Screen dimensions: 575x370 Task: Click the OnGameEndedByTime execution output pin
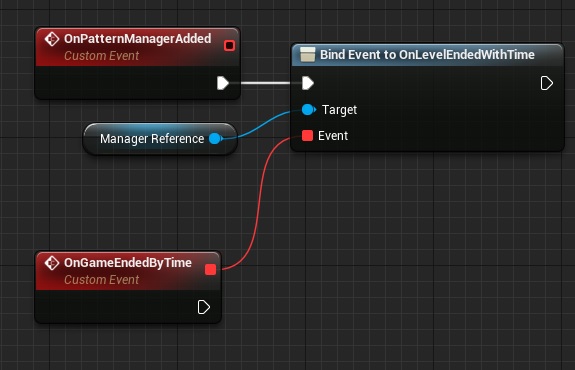click(204, 307)
